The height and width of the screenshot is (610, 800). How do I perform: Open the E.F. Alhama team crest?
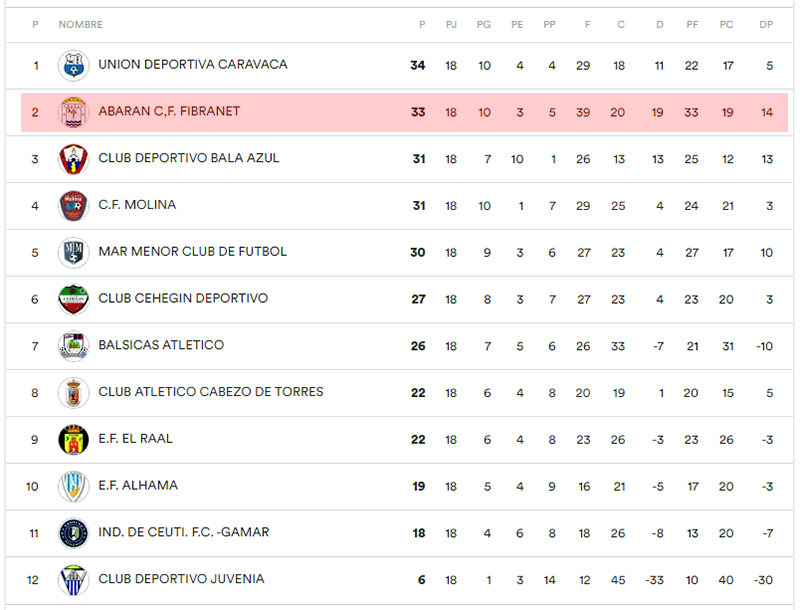click(x=73, y=487)
